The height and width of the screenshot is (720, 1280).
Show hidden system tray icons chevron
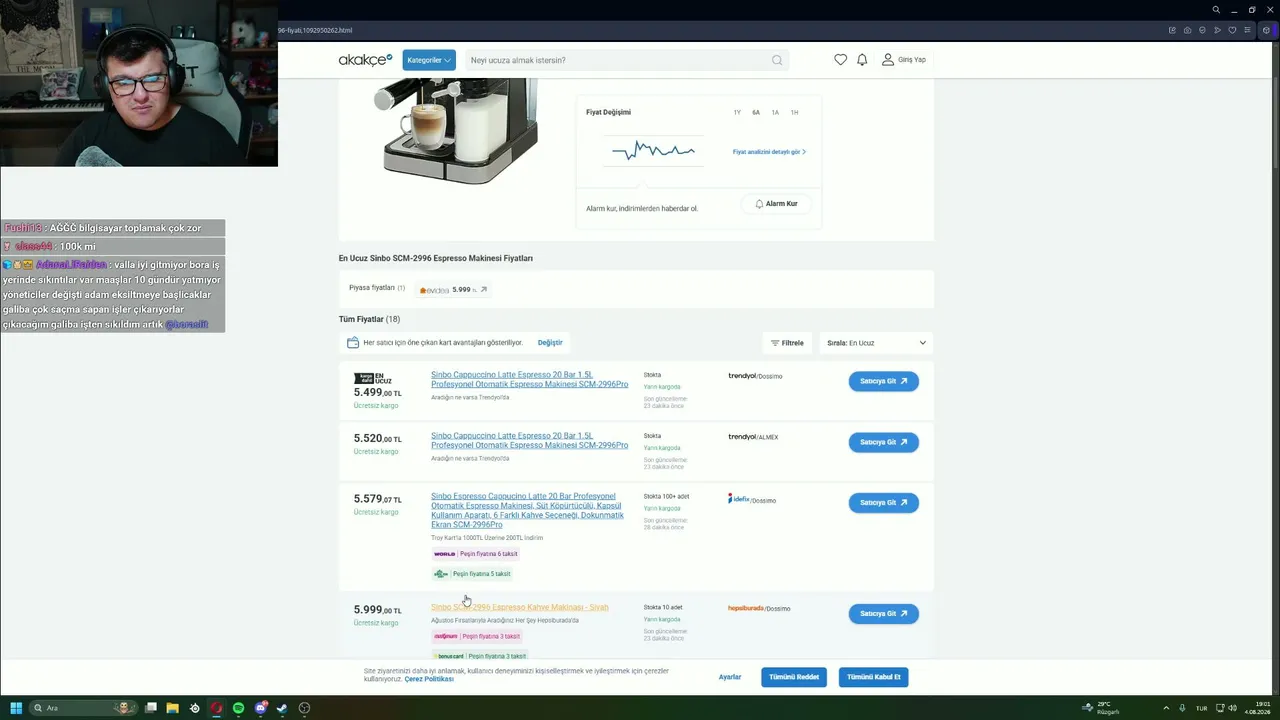[1168, 708]
